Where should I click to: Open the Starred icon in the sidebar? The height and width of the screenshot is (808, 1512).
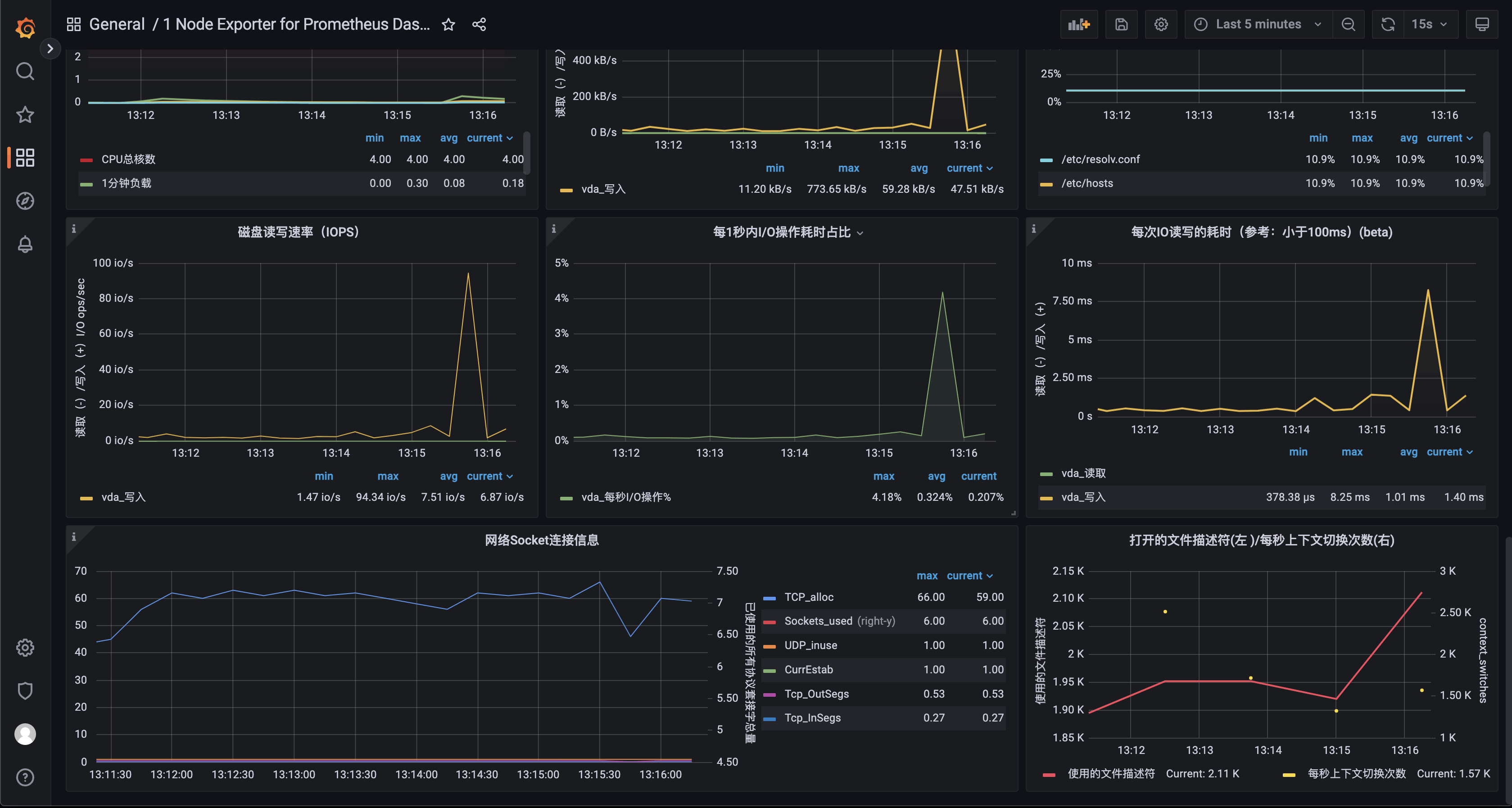pyautogui.click(x=25, y=114)
